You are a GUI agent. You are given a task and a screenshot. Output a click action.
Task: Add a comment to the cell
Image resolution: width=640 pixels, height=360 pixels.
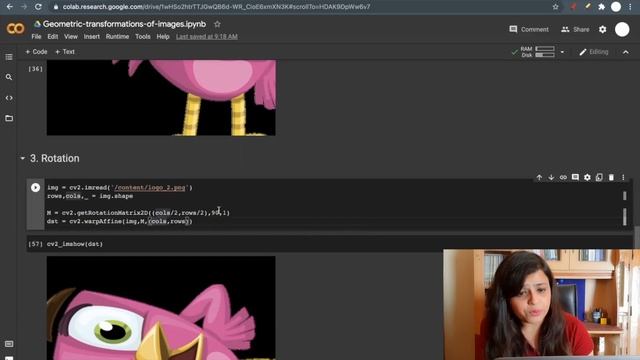coord(575,178)
